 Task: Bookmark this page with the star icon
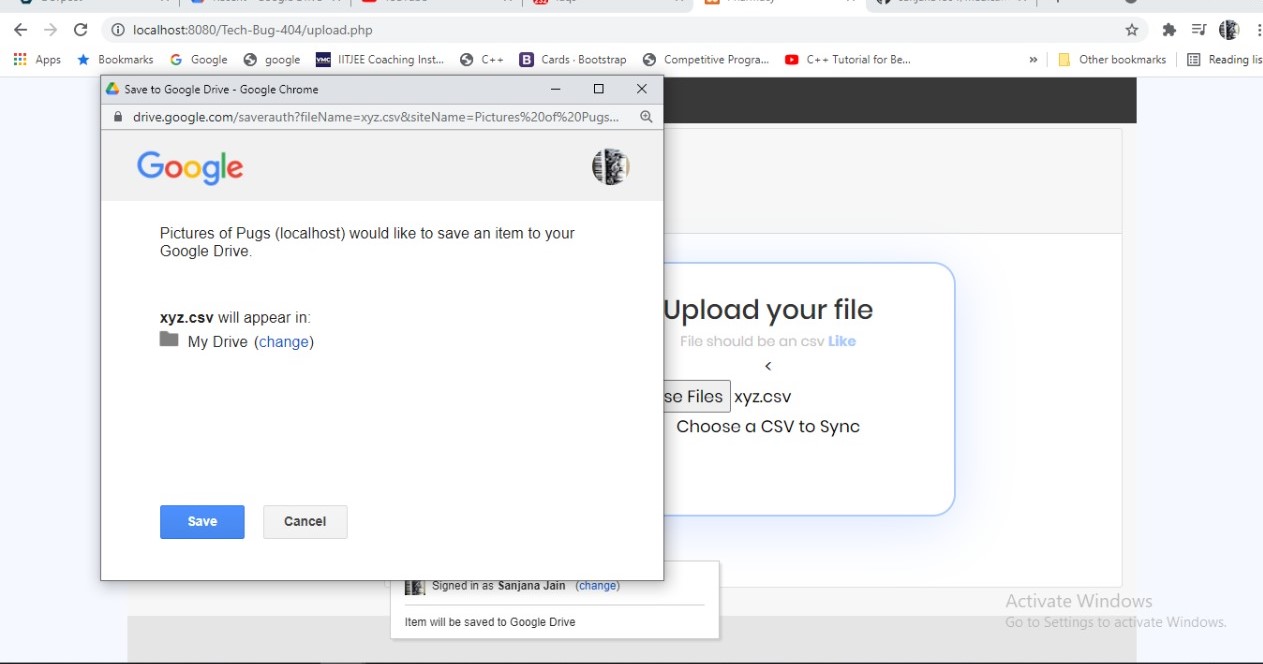pos(1132,30)
